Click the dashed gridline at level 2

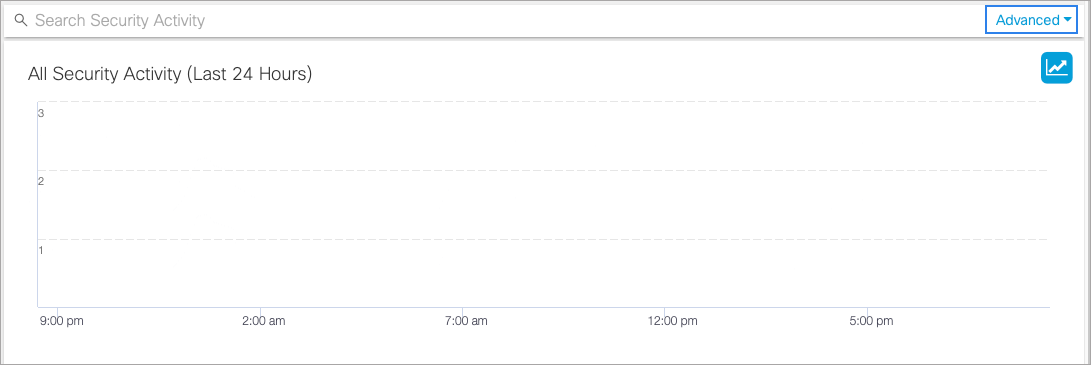pos(543,170)
